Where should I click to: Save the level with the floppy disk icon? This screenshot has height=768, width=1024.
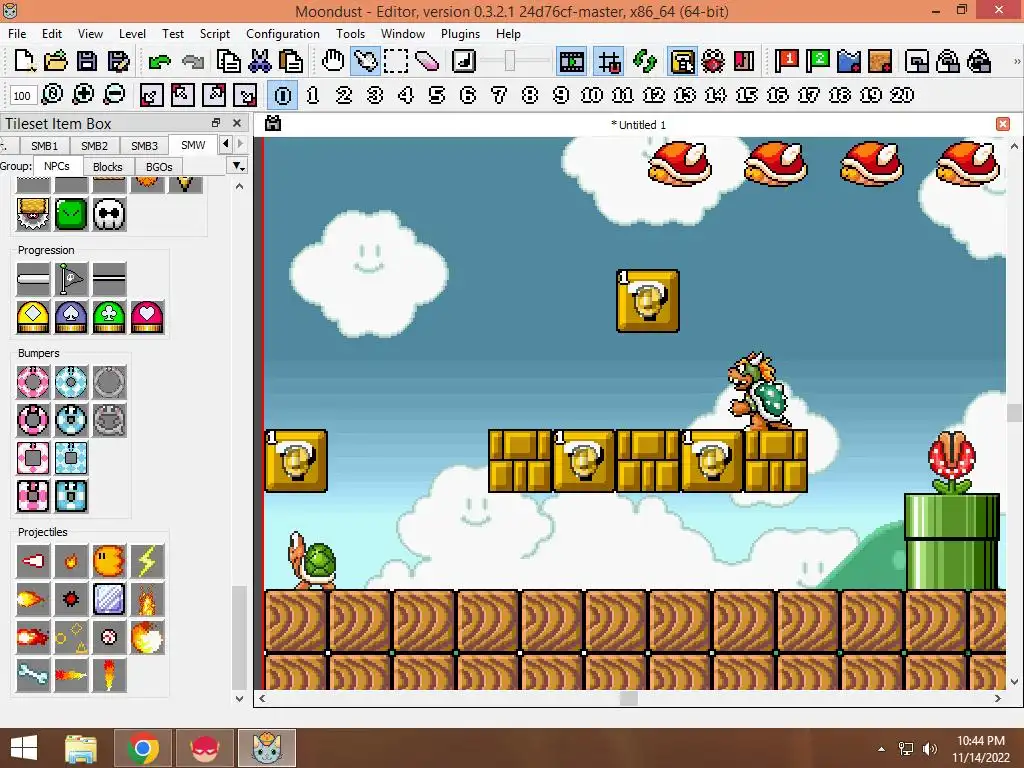87,61
